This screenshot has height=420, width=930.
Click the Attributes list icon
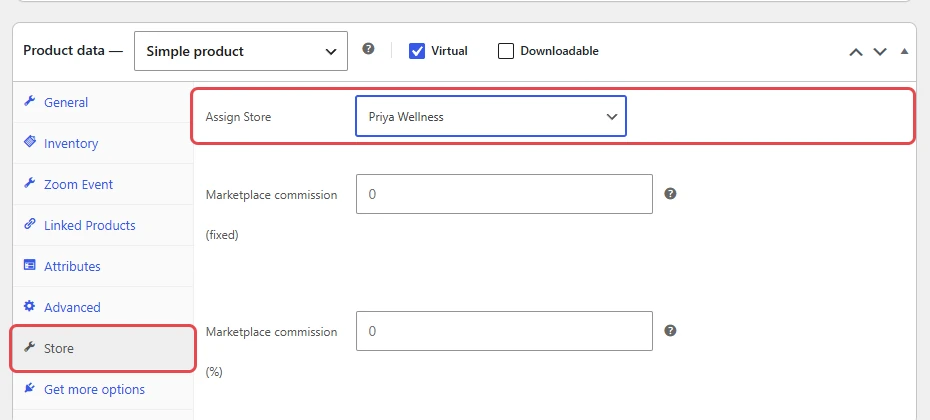pos(29,265)
